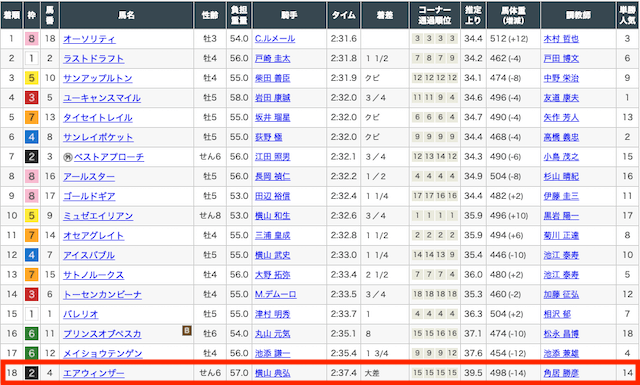The image size is (640, 385).
Task: Click horse name ミュゼエイリアン
Action: coord(98,216)
